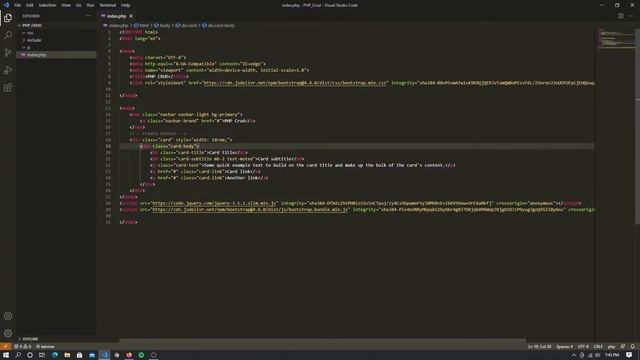Close the index.php editor tab
640x360 pixels.
(x=131, y=16)
